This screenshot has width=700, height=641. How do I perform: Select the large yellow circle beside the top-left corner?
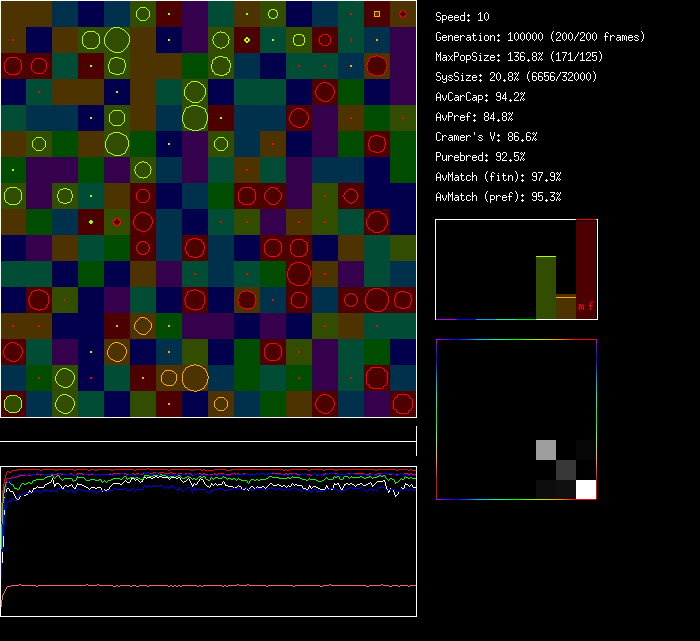(116, 40)
